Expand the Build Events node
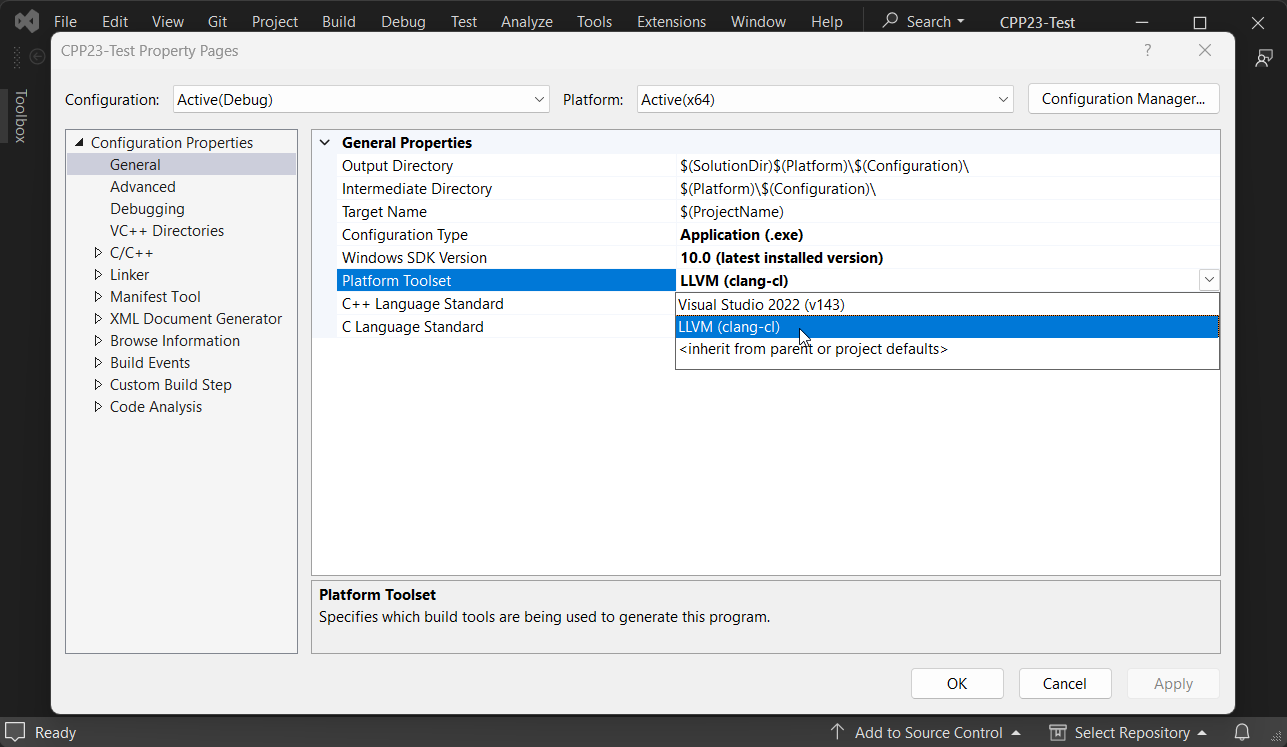 coord(98,363)
